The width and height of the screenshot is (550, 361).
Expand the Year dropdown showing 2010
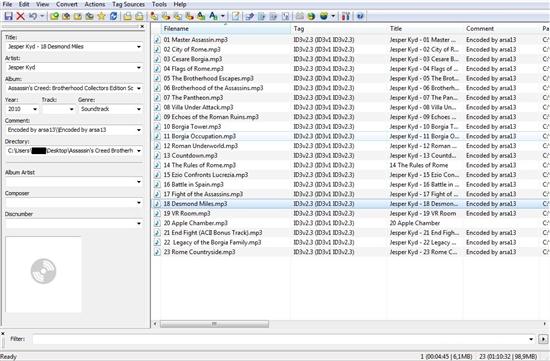35,109
